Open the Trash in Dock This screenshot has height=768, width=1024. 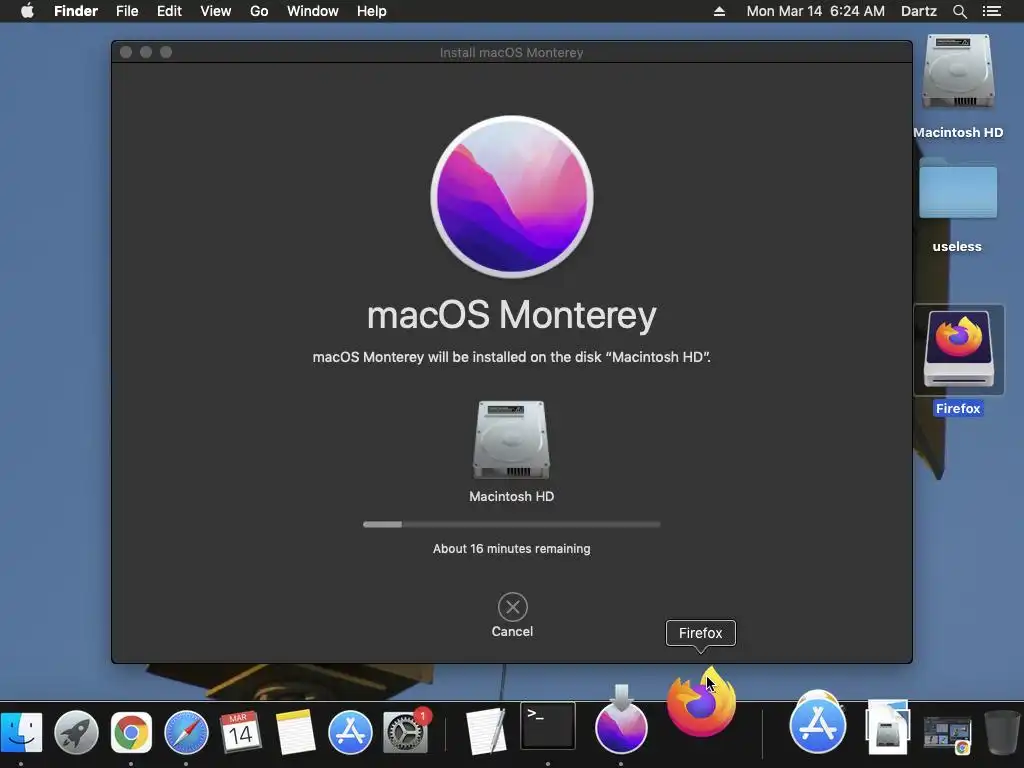click(x=1001, y=732)
